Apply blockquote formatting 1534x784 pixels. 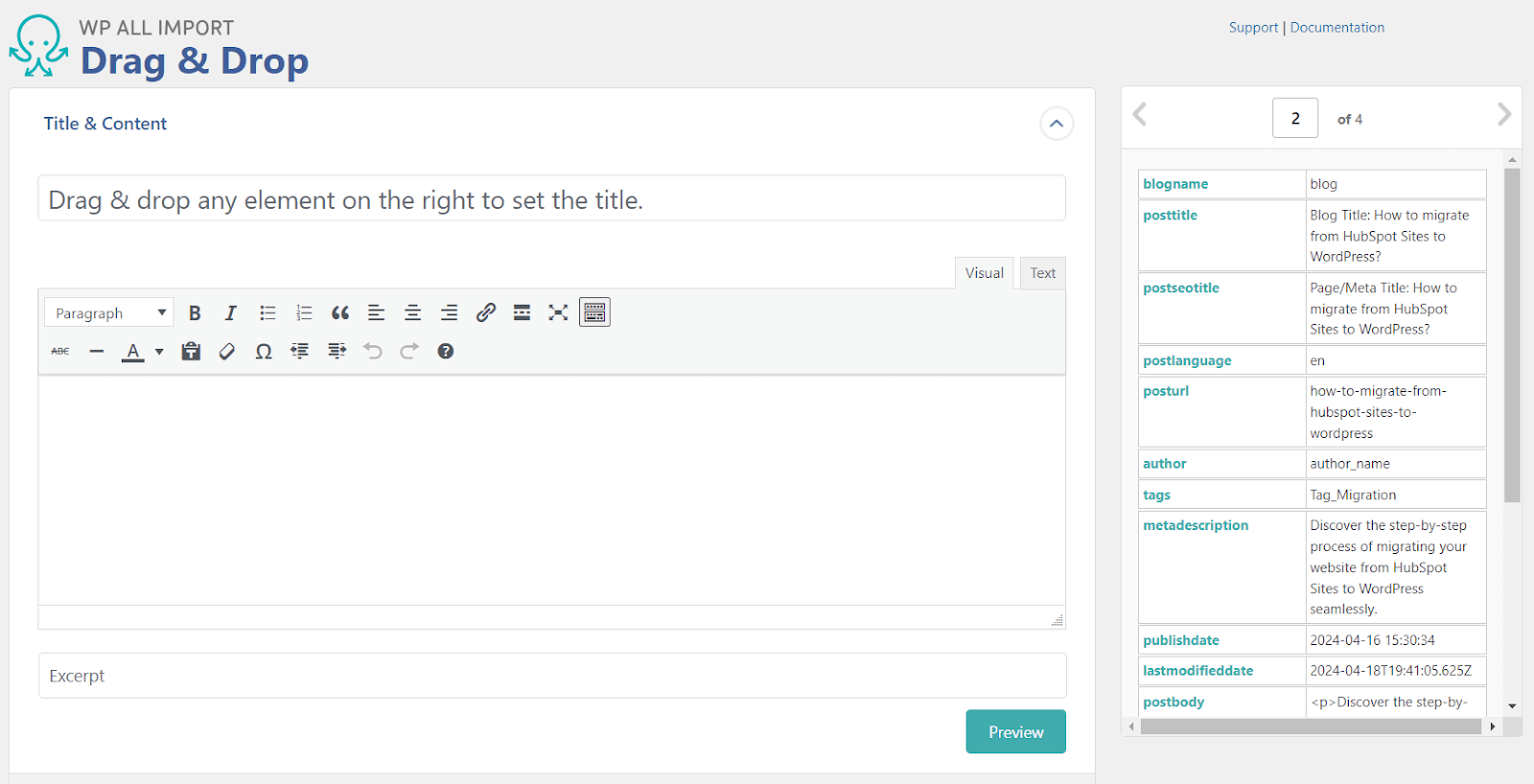340,312
